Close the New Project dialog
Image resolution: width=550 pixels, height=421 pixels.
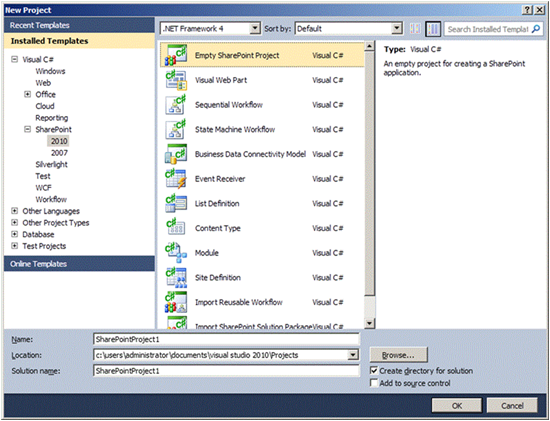coord(539,10)
